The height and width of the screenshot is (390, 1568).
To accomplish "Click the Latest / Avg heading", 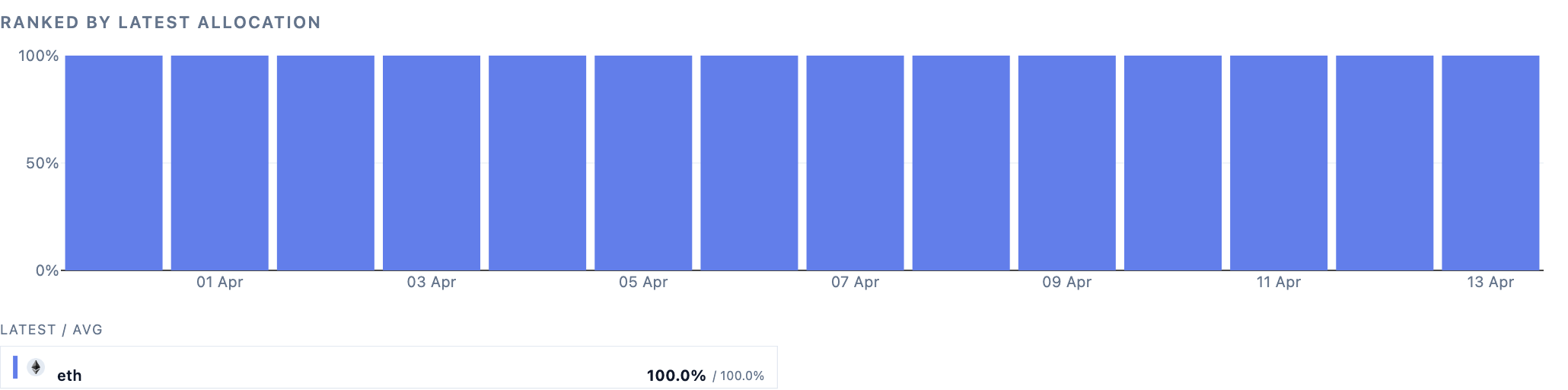I will tap(51, 330).
